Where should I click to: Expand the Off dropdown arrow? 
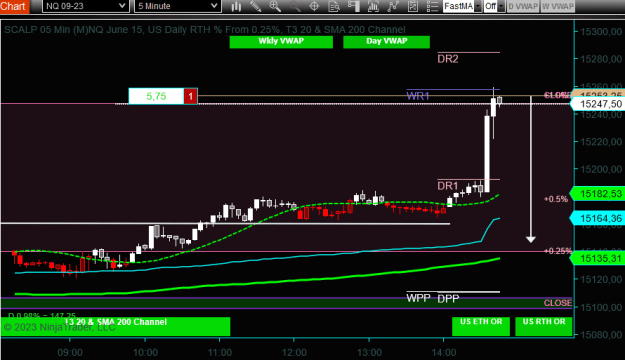click(501, 6)
